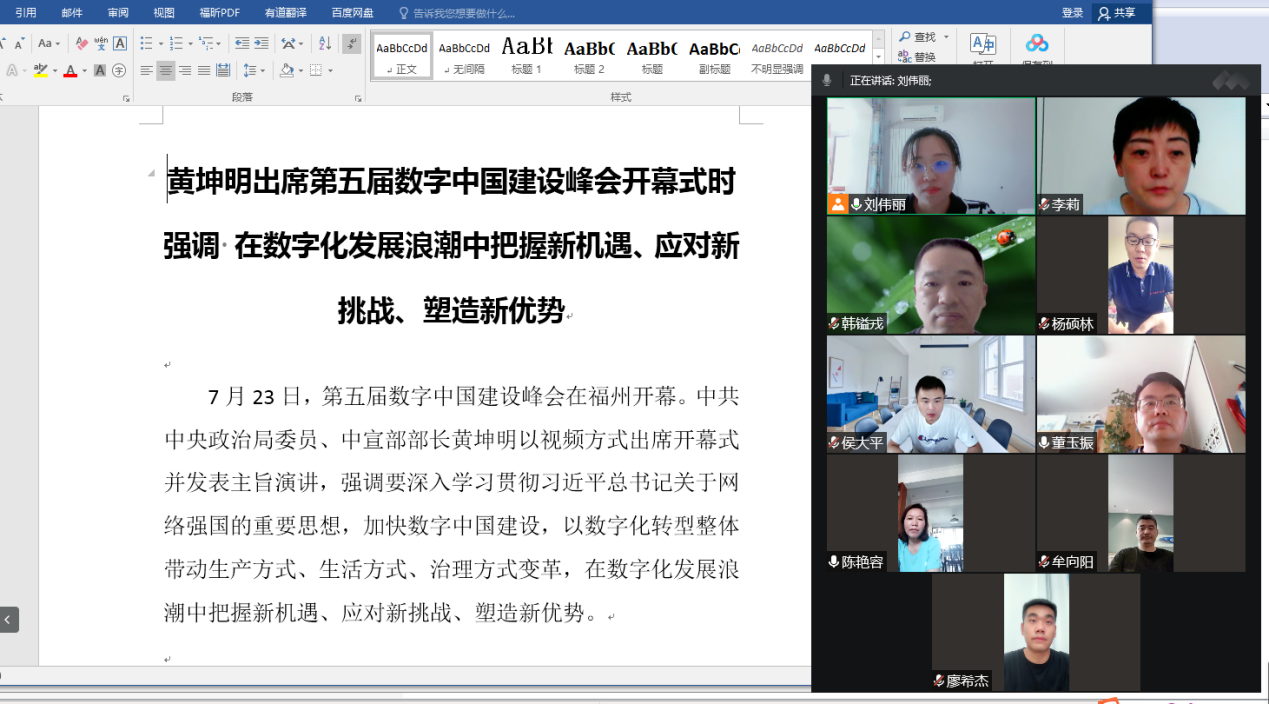Increase paragraph indent
Viewport: 1269px width, 704px height.
pos(262,44)
